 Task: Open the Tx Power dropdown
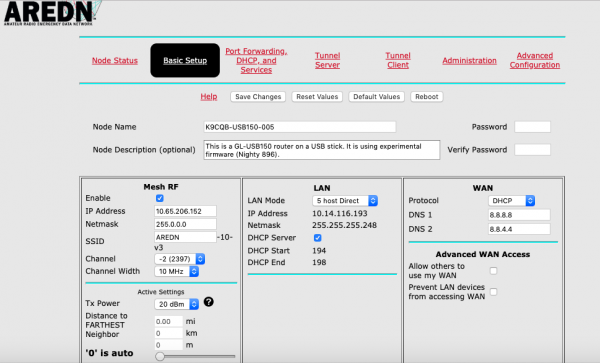[x=176, y=304]
